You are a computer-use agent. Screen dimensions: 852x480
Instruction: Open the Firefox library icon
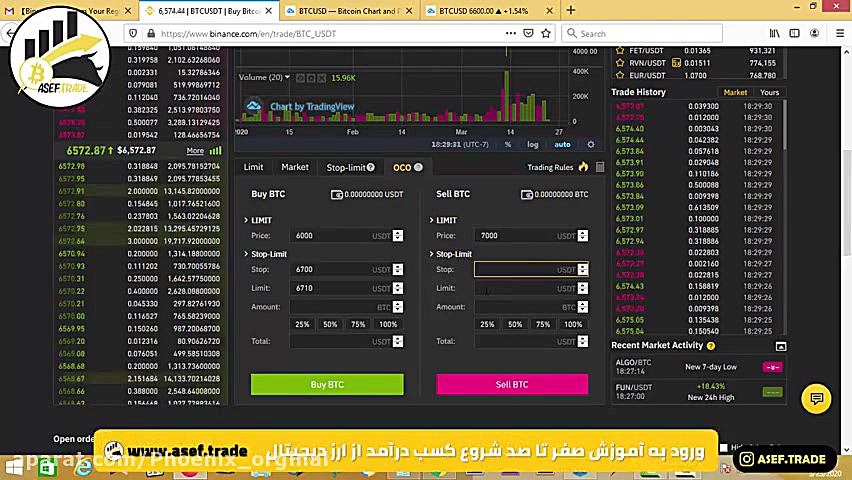coord(774,33)
